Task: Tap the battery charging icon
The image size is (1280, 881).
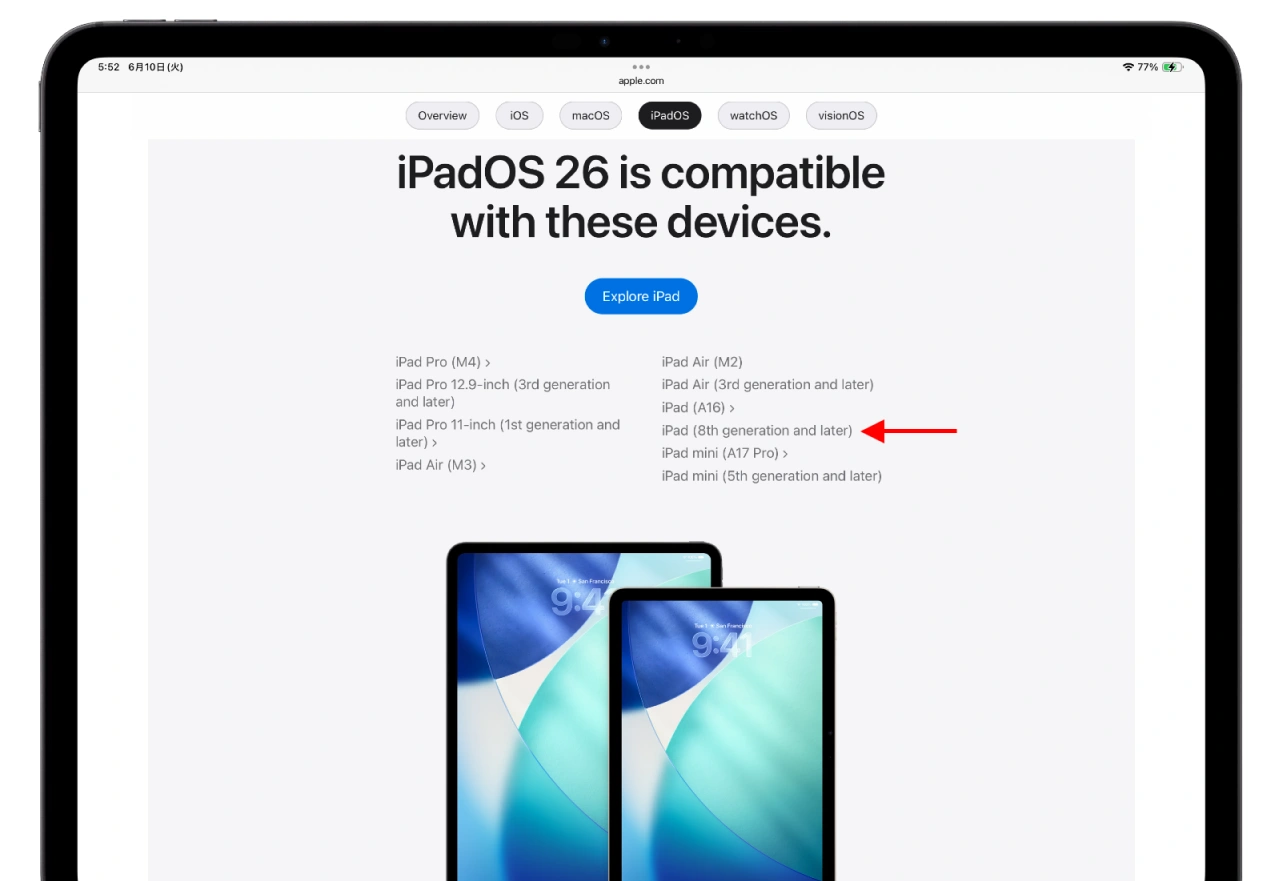Action: tap(1172, 67)
